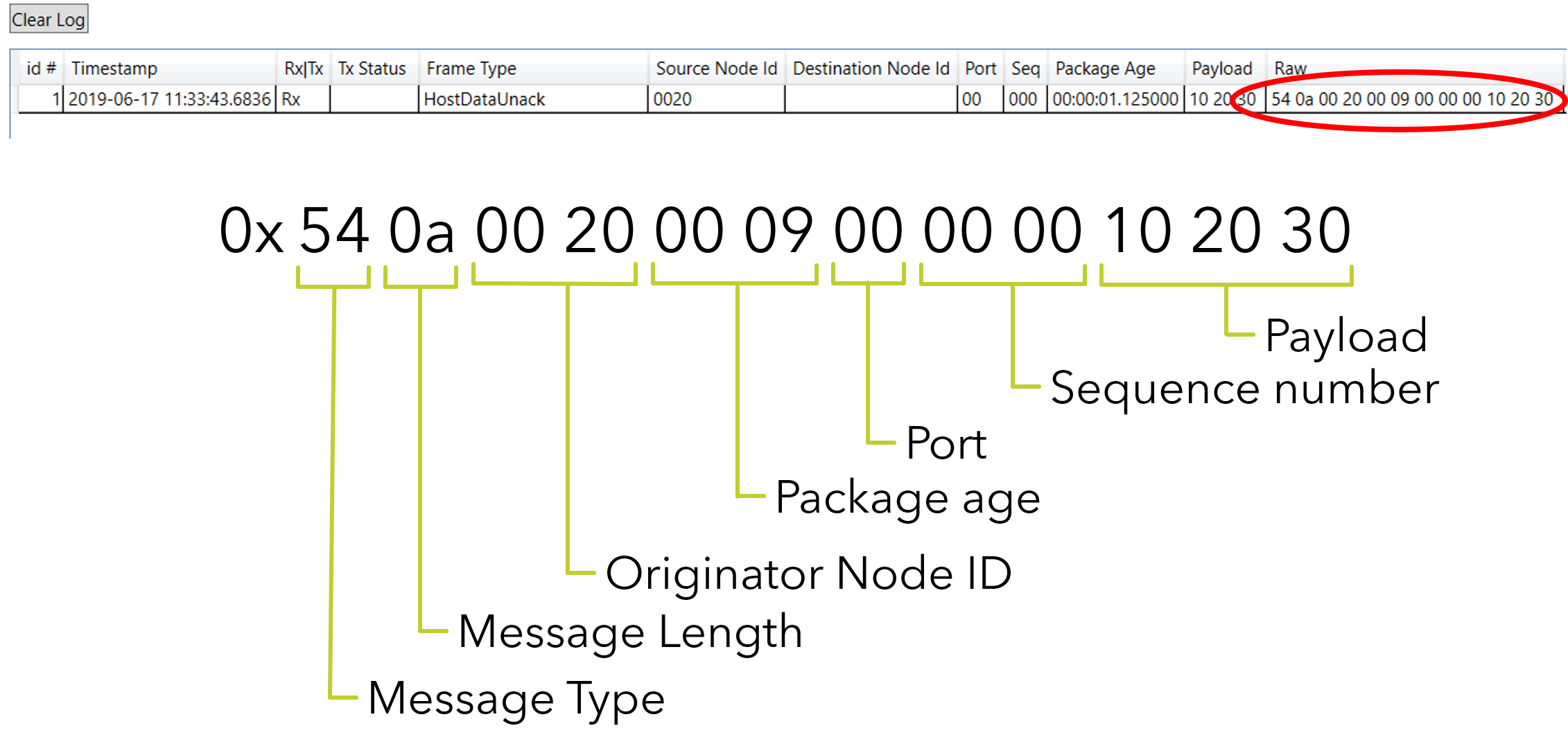
Task: Select the Seq value 000 cell
Action: [x=1025, y=99]
